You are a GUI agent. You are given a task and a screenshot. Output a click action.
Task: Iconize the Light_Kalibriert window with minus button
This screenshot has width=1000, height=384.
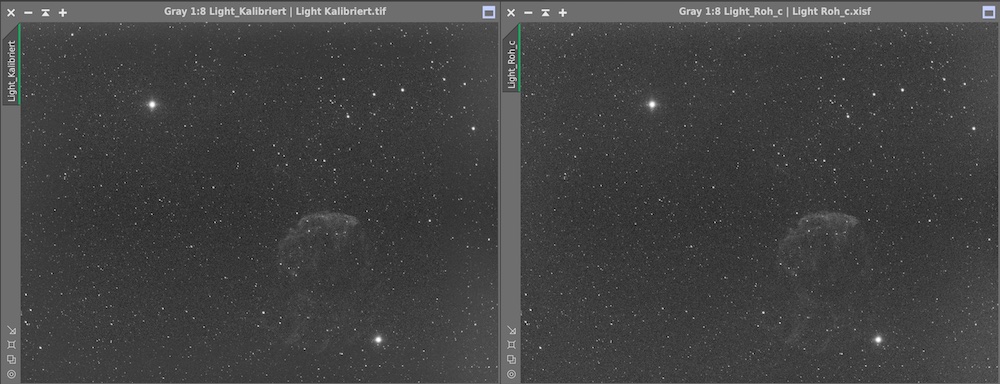click(28, 12)
